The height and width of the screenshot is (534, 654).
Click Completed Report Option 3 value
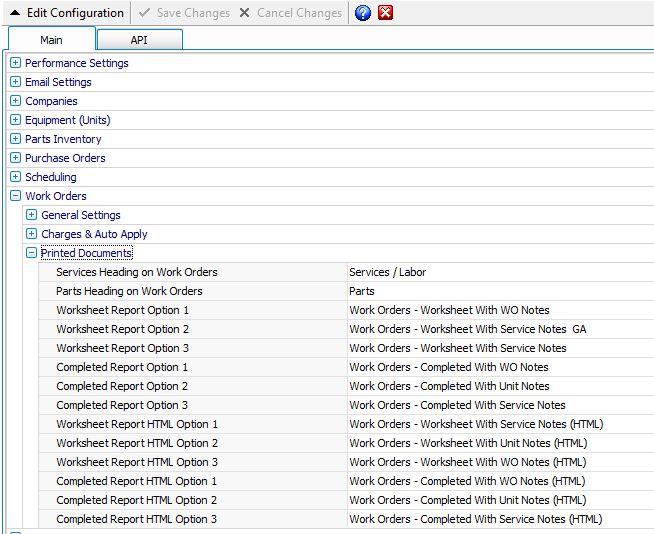click(457, 405)
